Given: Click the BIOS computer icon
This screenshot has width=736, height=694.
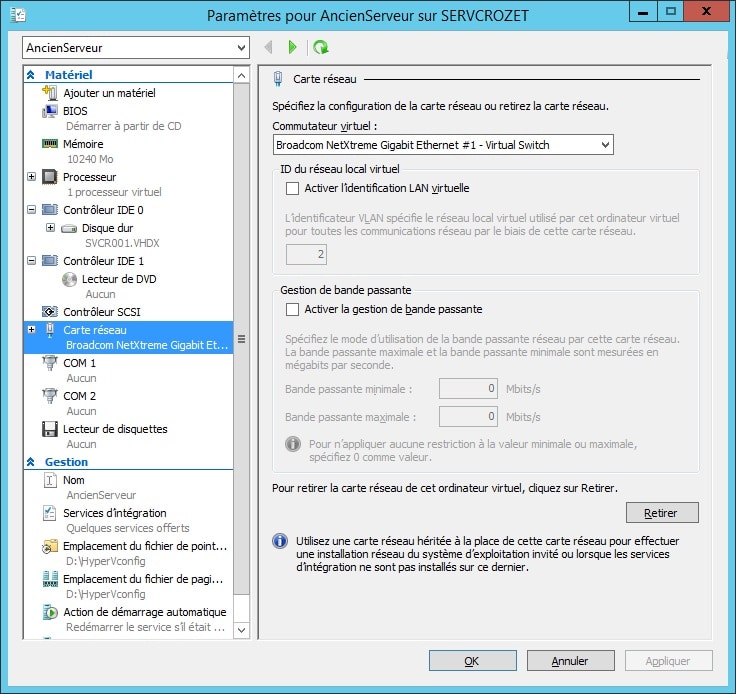Looking at the screenshot, I should pyautogui.click(x=50, y=111).
